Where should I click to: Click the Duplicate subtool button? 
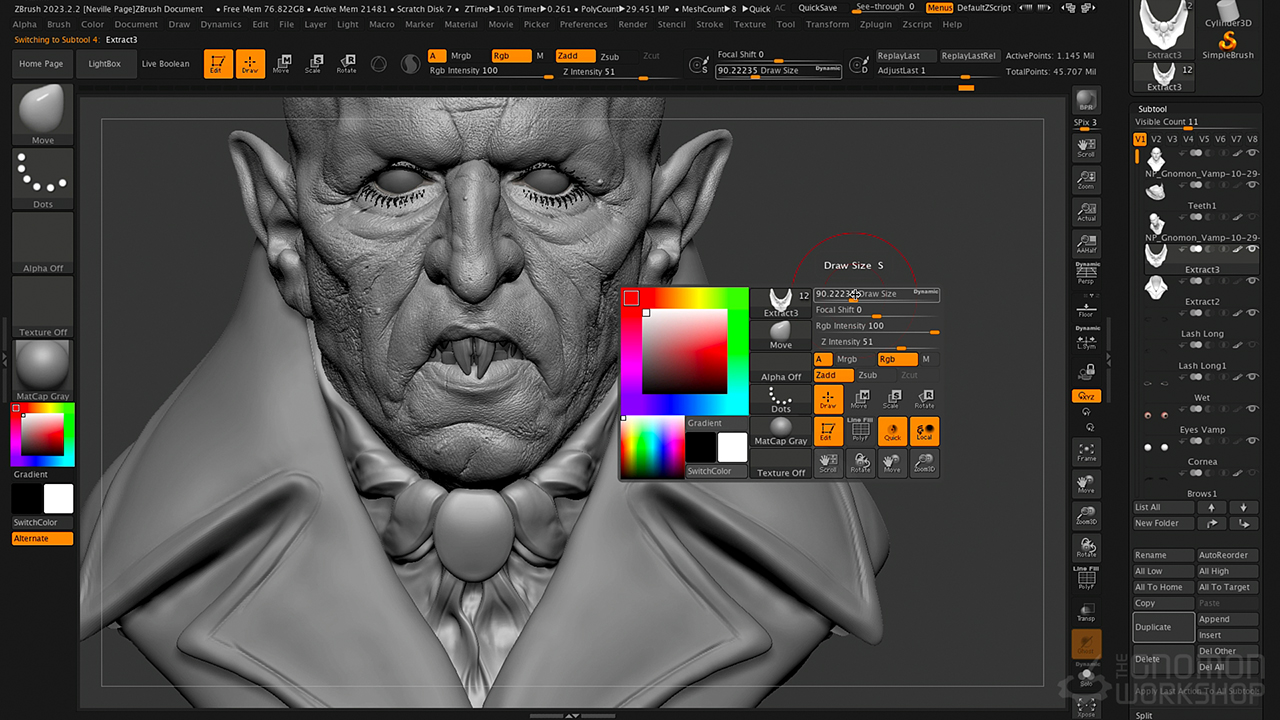(x=1163, y=627)
